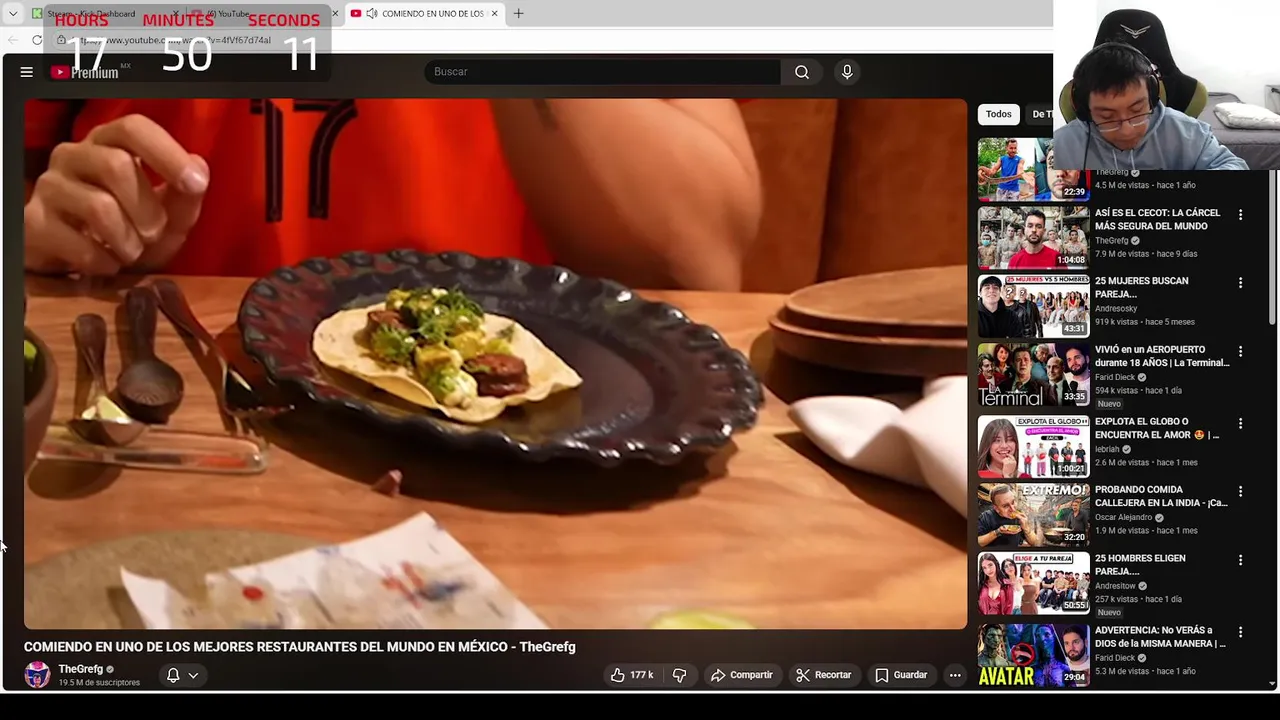Click the video title below the player
The width and height of the screenshot is (1280, 720).
[300, 647]
